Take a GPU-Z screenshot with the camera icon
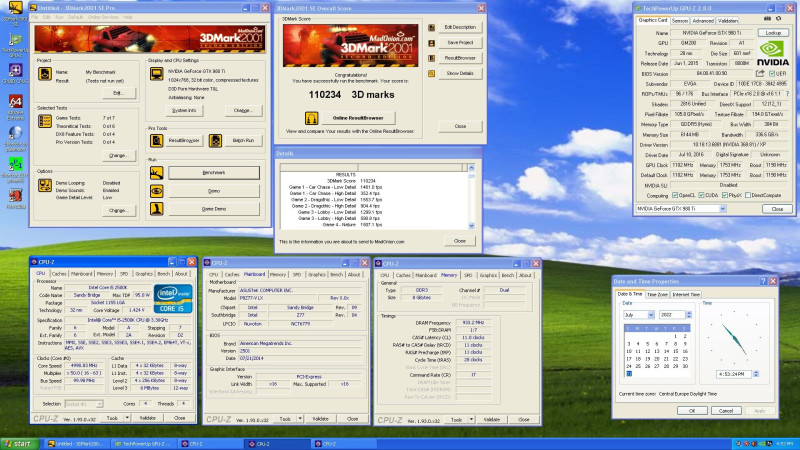 (767, 18)
